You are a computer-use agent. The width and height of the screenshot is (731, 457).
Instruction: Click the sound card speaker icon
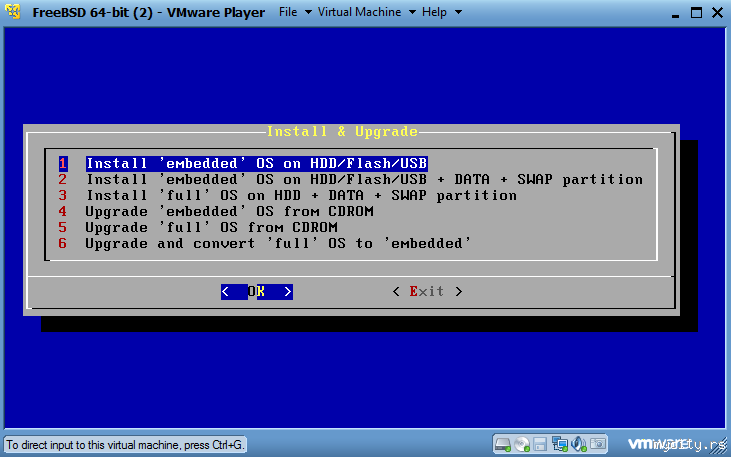tap(579, 444)
